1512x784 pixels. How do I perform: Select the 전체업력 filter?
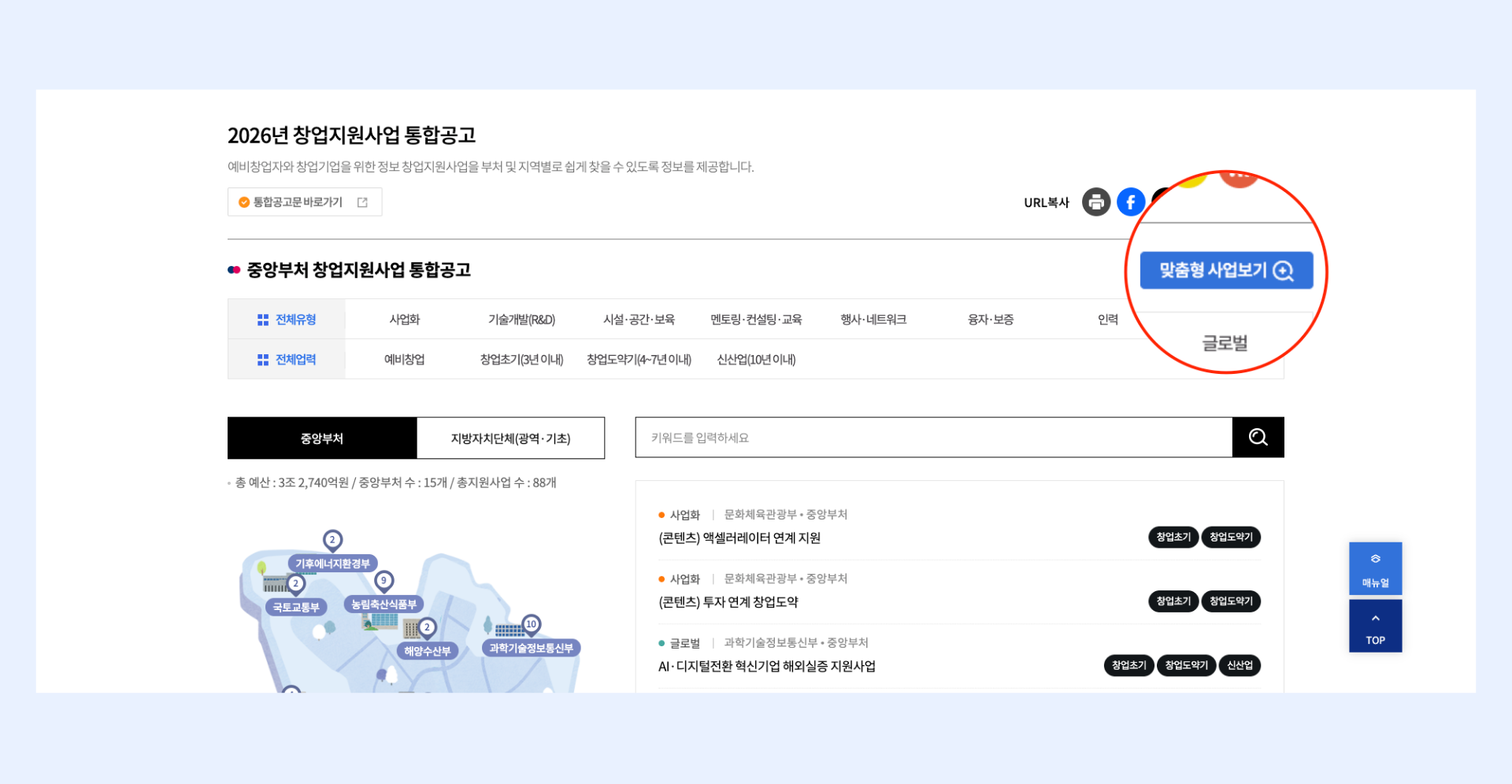click(287, 360)
